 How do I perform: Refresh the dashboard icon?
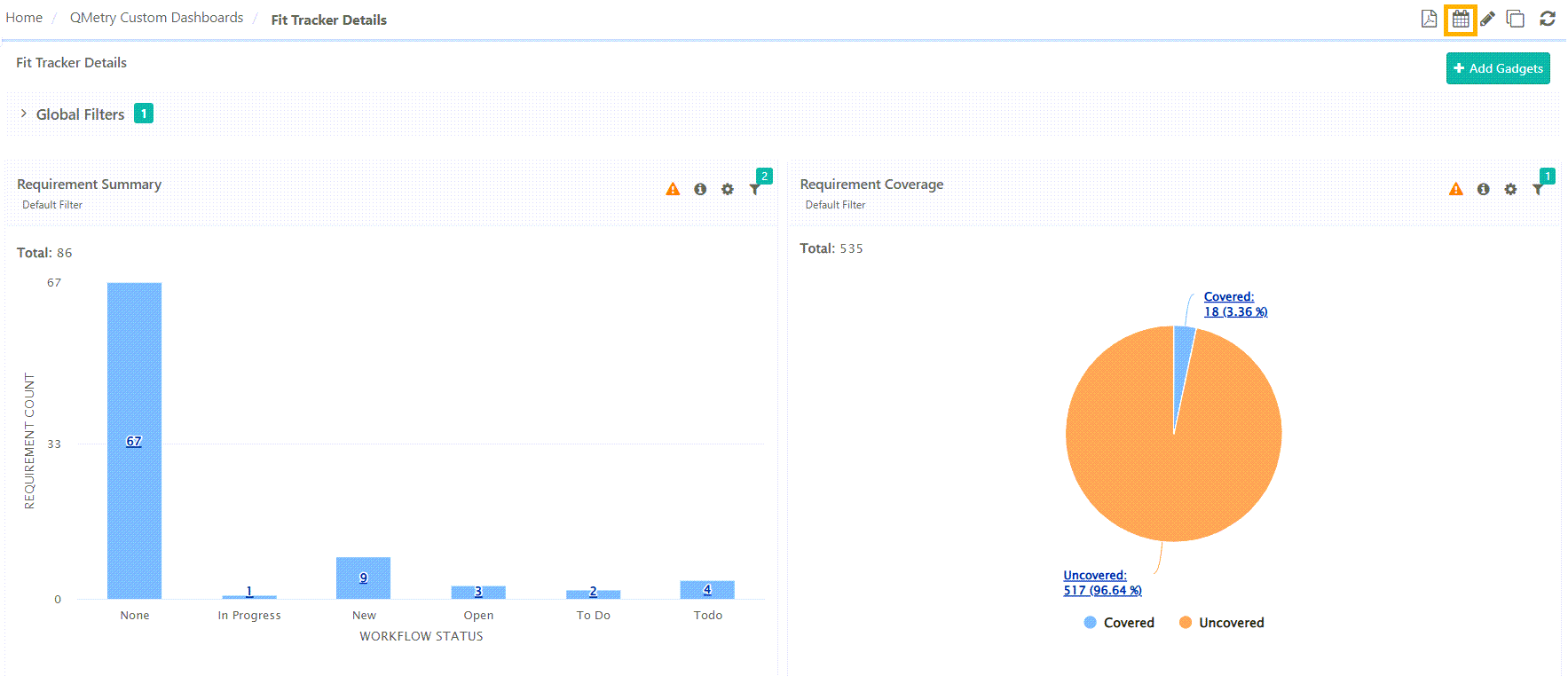coord(1548,19)
